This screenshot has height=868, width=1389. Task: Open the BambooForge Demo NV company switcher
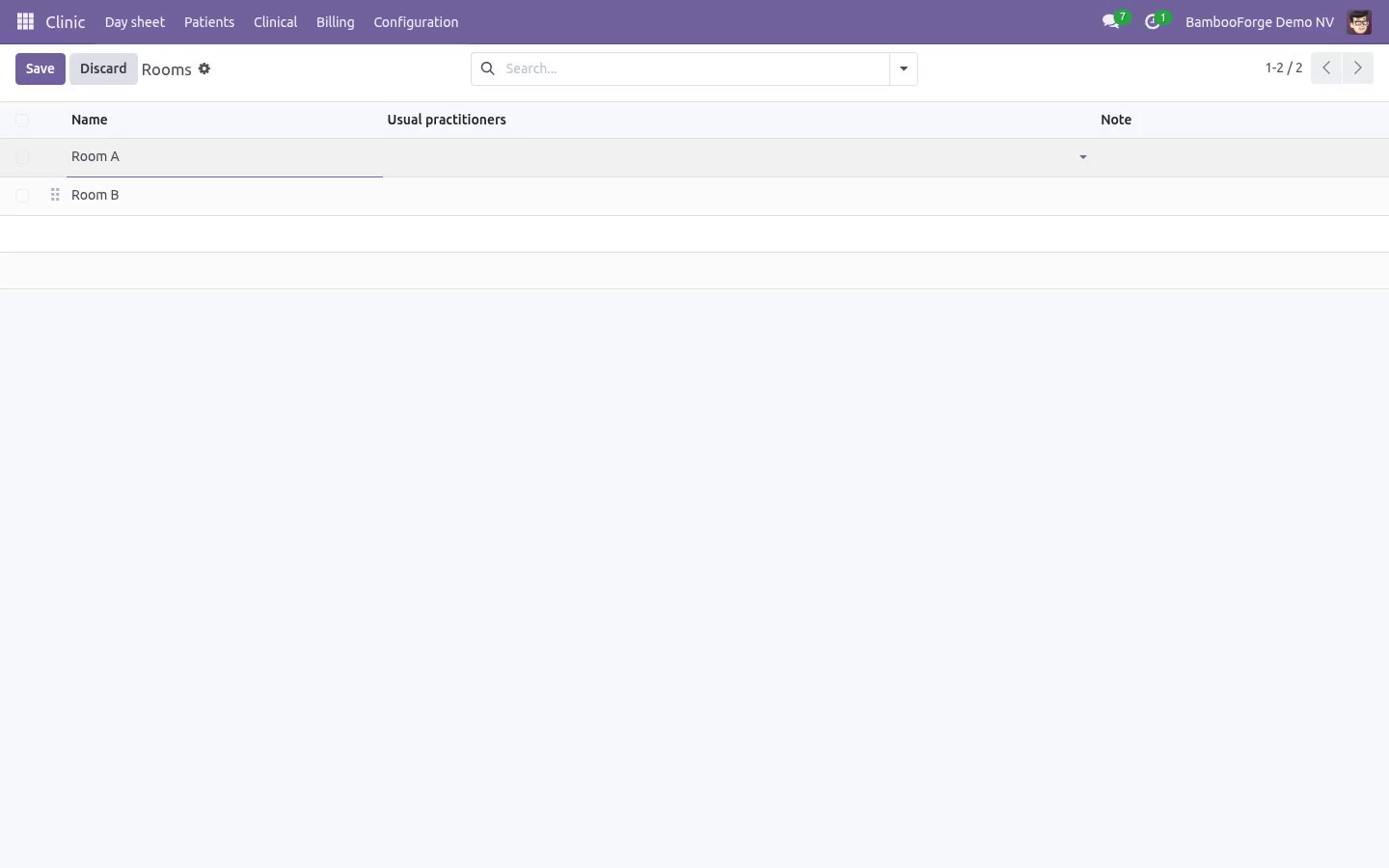coord(1259,21)
